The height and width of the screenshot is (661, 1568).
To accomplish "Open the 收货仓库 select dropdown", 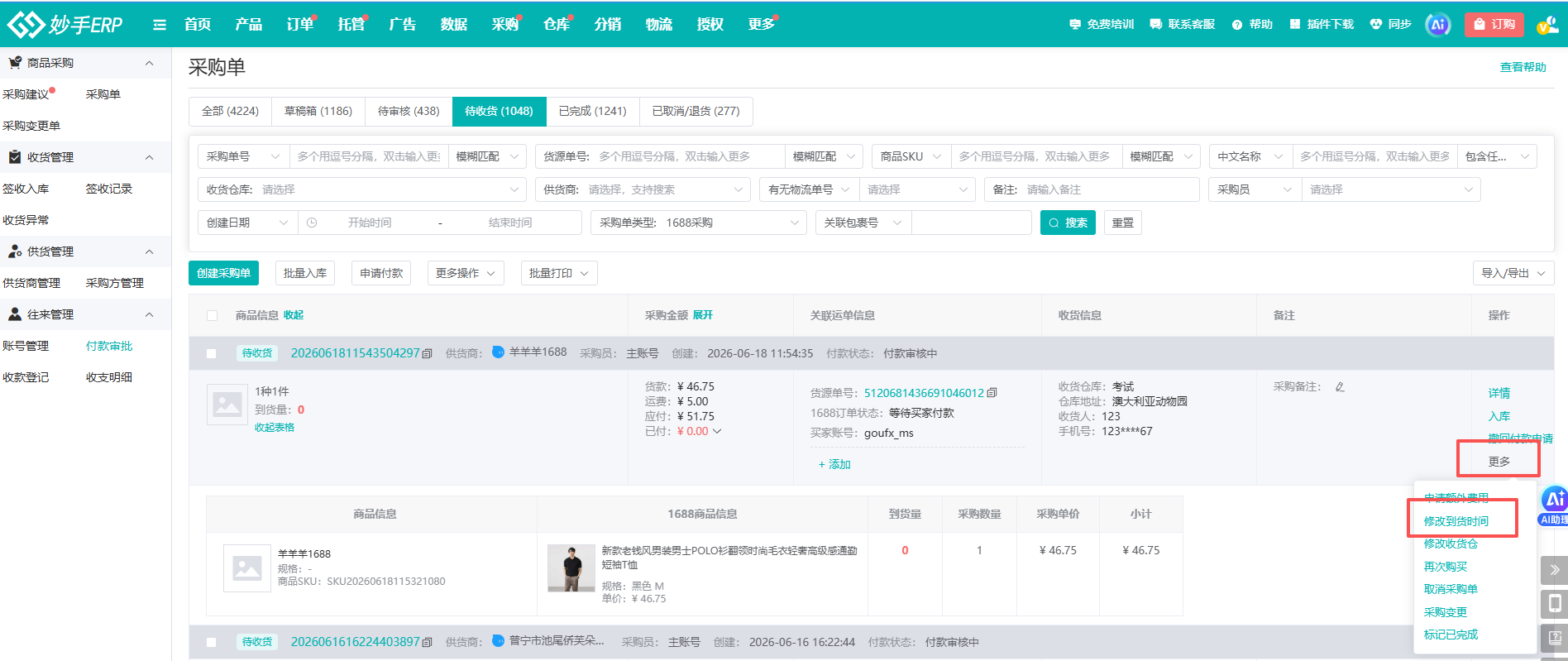I will [x=362, y=189].
